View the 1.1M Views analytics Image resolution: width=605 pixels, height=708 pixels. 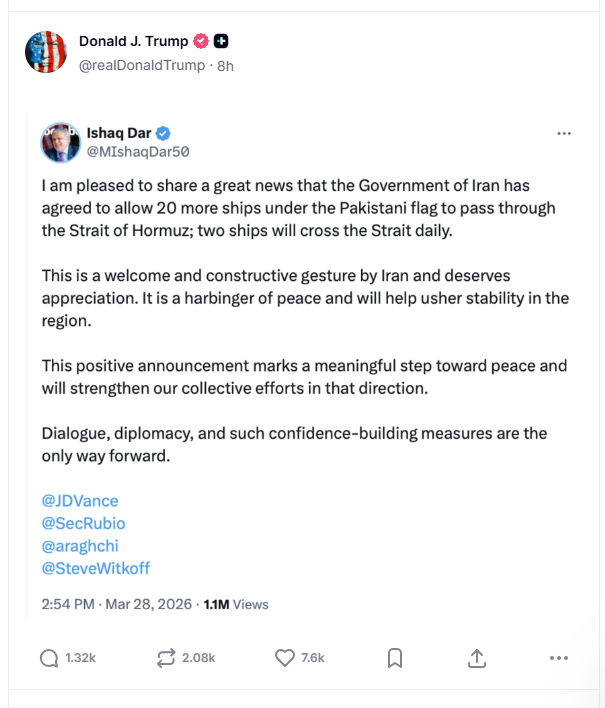[236, 604]
